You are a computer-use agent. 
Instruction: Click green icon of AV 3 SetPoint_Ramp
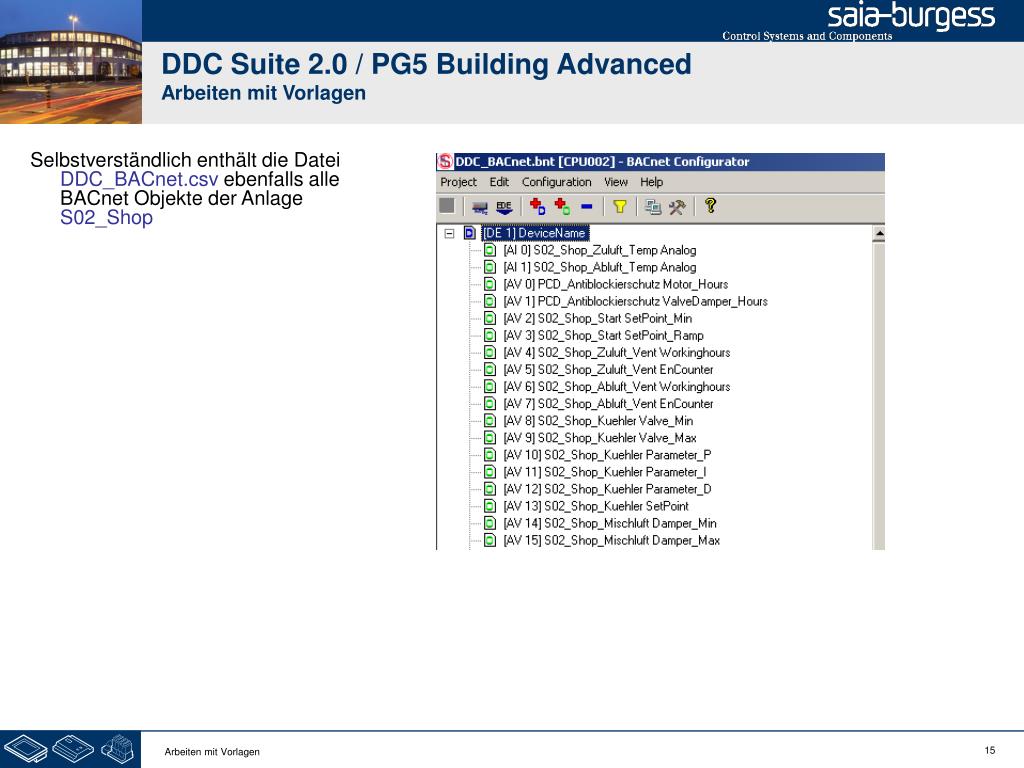click(x=490, y=335)
